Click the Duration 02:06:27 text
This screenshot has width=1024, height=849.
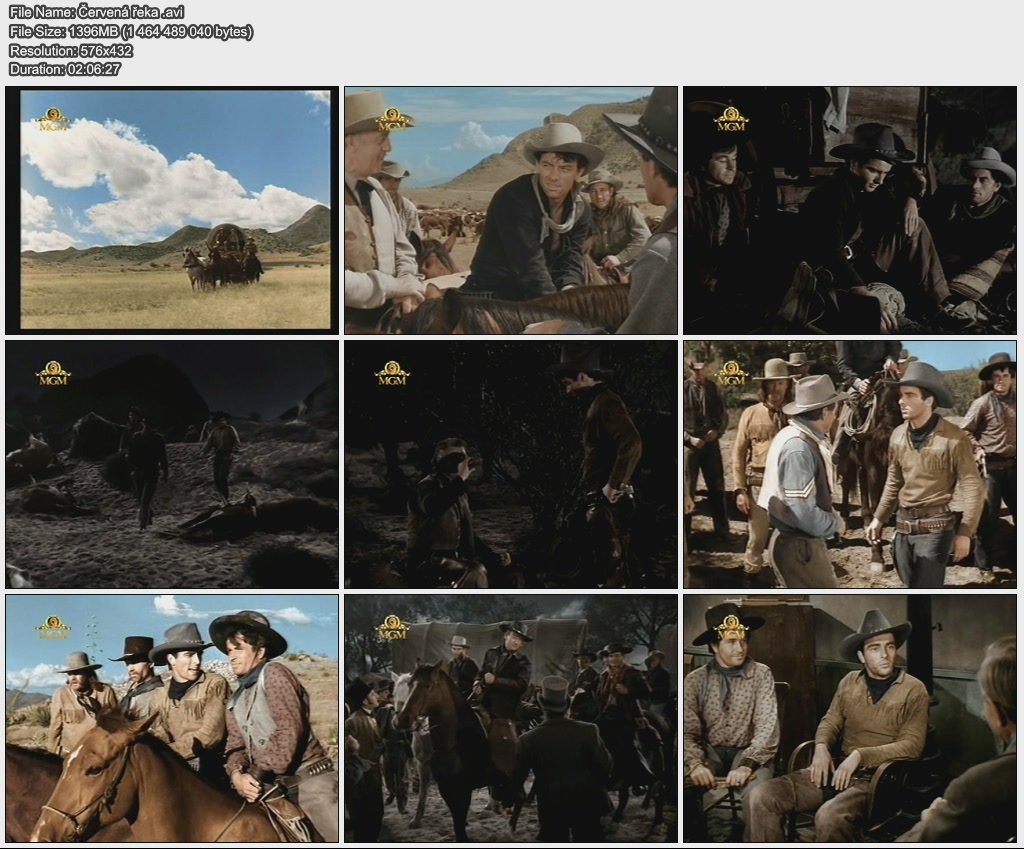64,69
